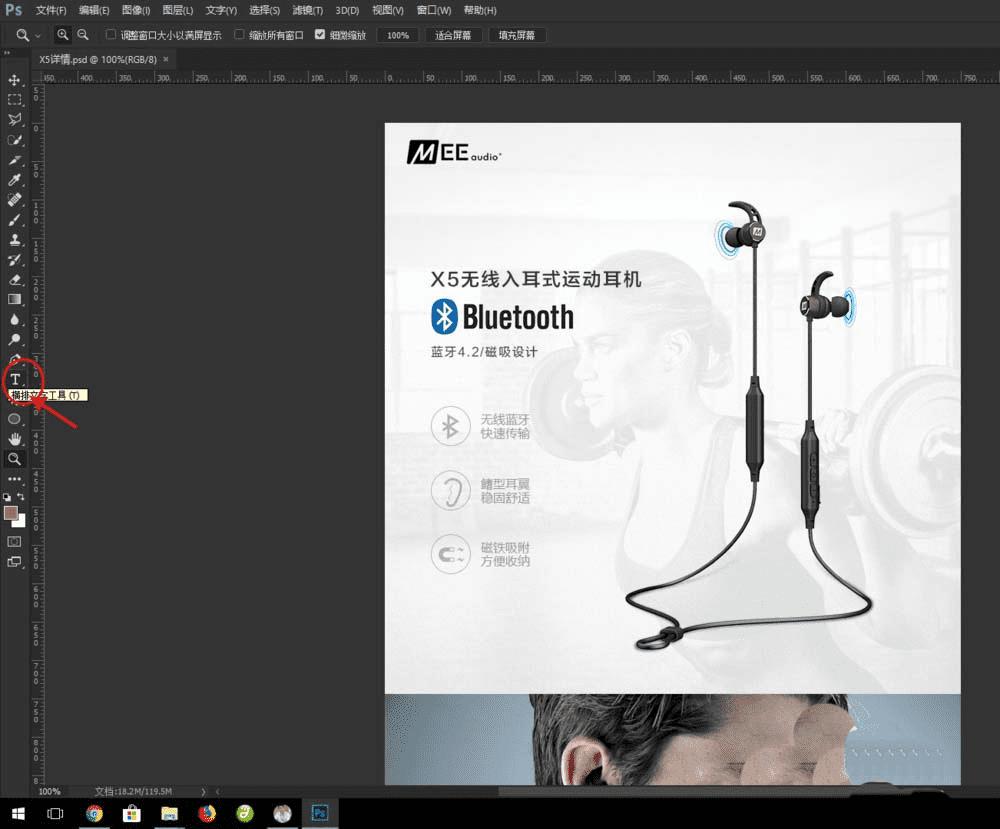This screenshot has width=1000, height=829.
Task: Open the foreground color swatch
Action: coord(10,513)
